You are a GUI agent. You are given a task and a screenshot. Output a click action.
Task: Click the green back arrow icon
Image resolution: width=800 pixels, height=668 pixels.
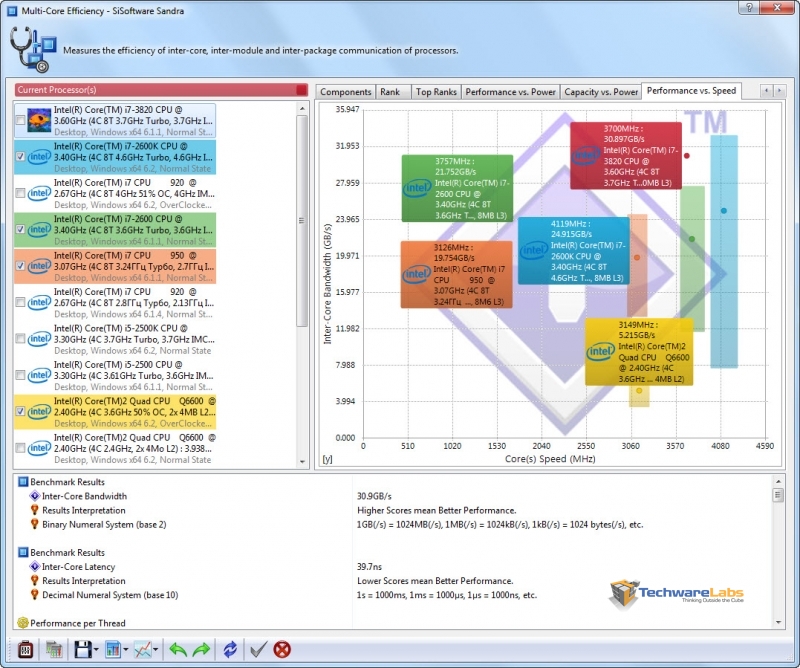(x=178, y=649)
